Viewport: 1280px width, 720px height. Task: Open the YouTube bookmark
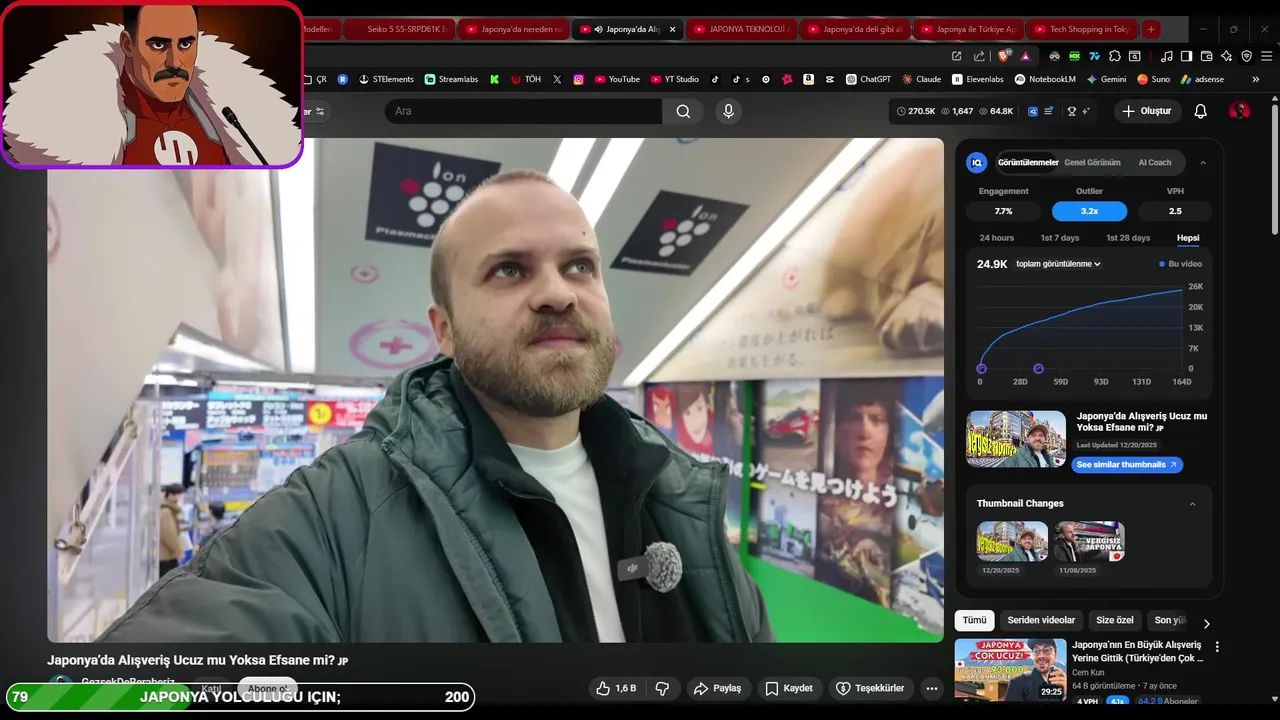point(617,79)
